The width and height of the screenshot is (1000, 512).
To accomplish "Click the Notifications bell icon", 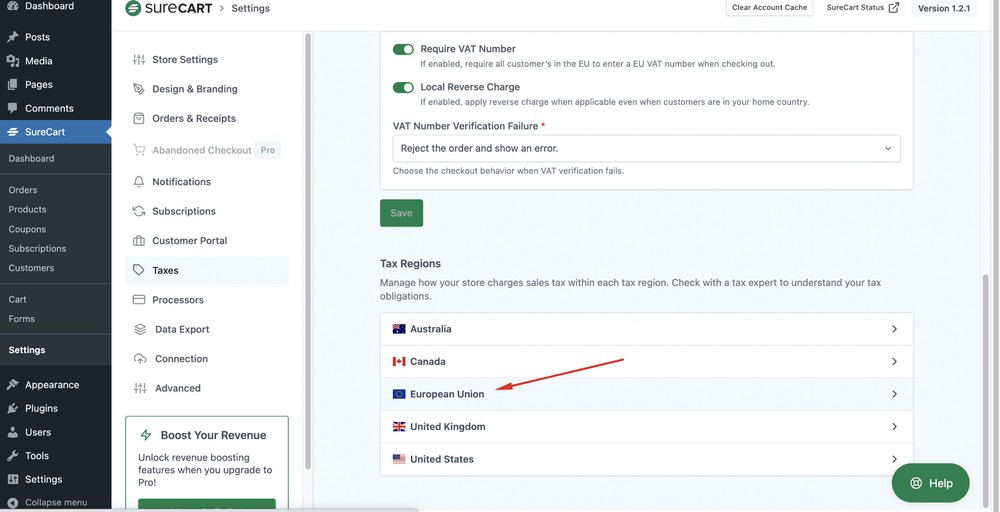I will click(x=139, y=182).
